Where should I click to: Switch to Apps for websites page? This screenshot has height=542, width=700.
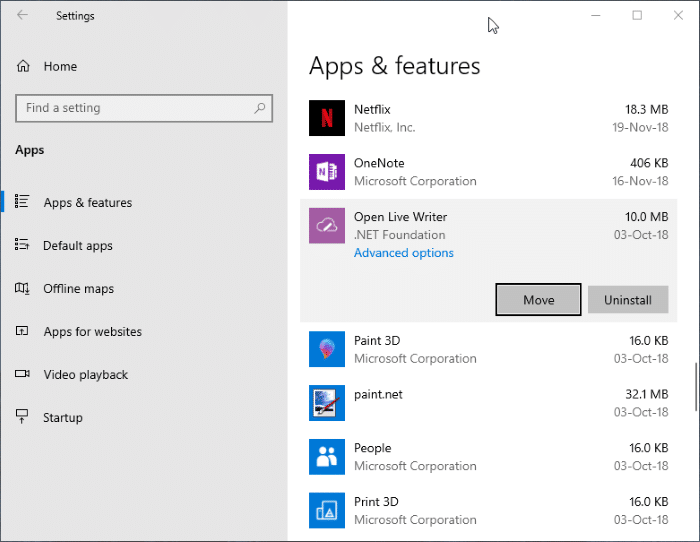pos(92,332)
